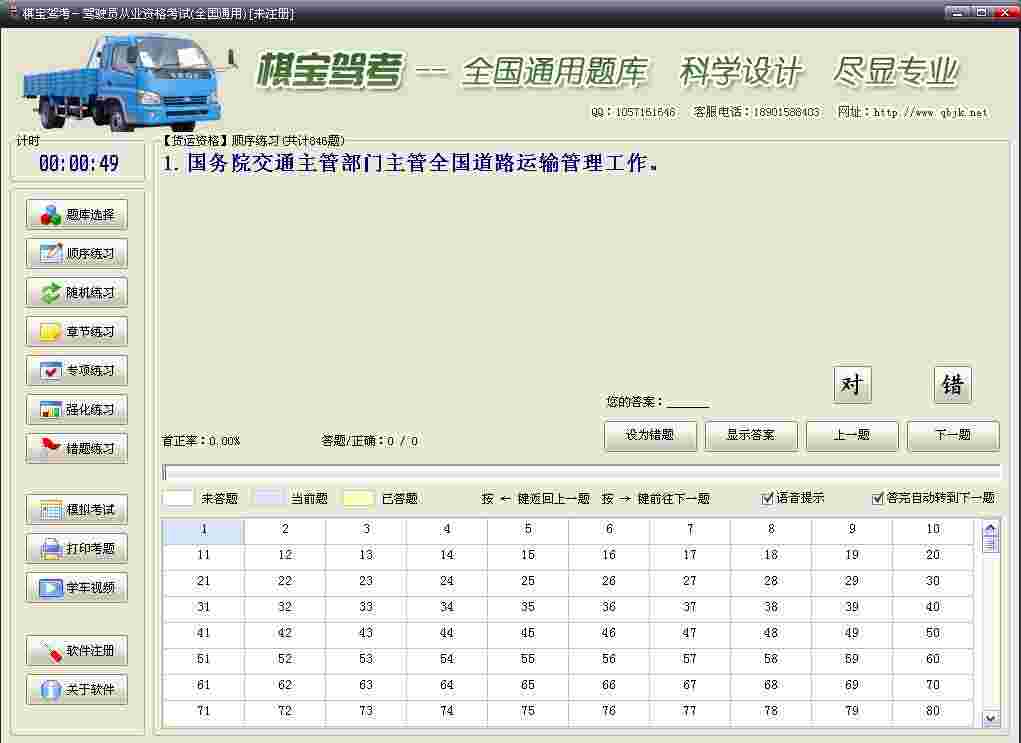The image size is (1021, 743).
Task: Start 模拟考试 mock exam
Action: (77, 510)
